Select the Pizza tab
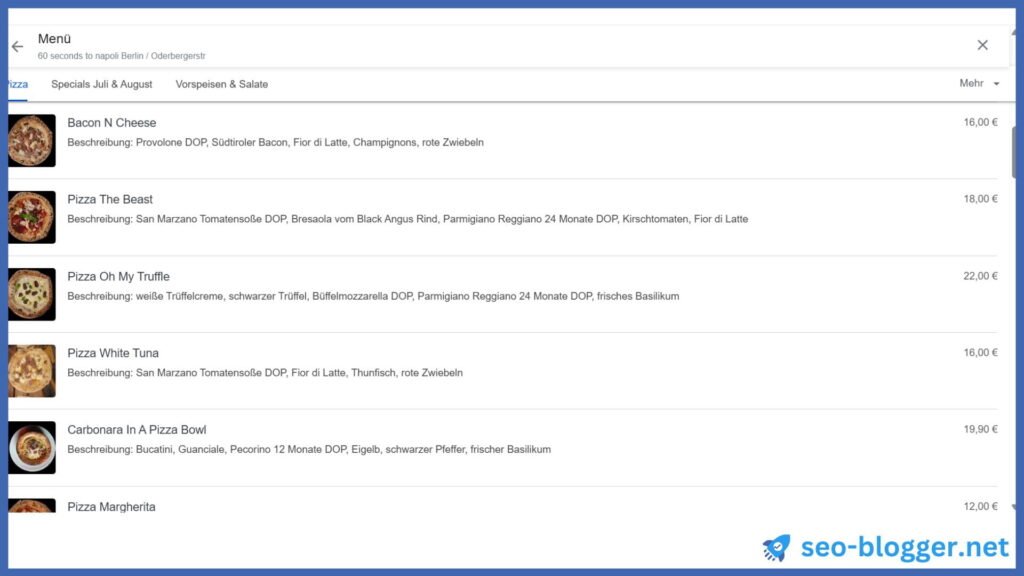 point(18,84)
